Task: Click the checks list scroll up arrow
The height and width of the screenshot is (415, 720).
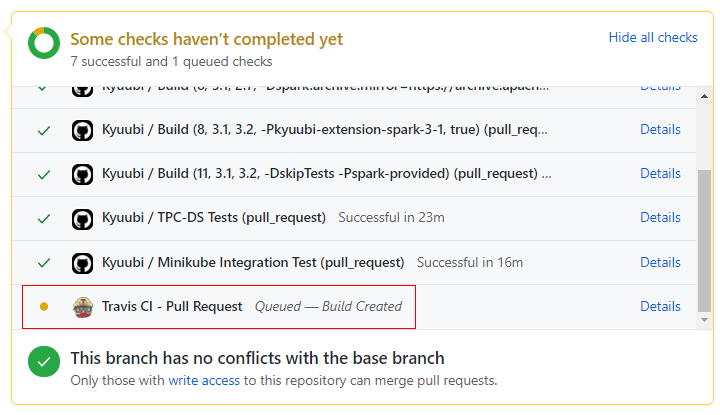Action: (x=704, y=96)
